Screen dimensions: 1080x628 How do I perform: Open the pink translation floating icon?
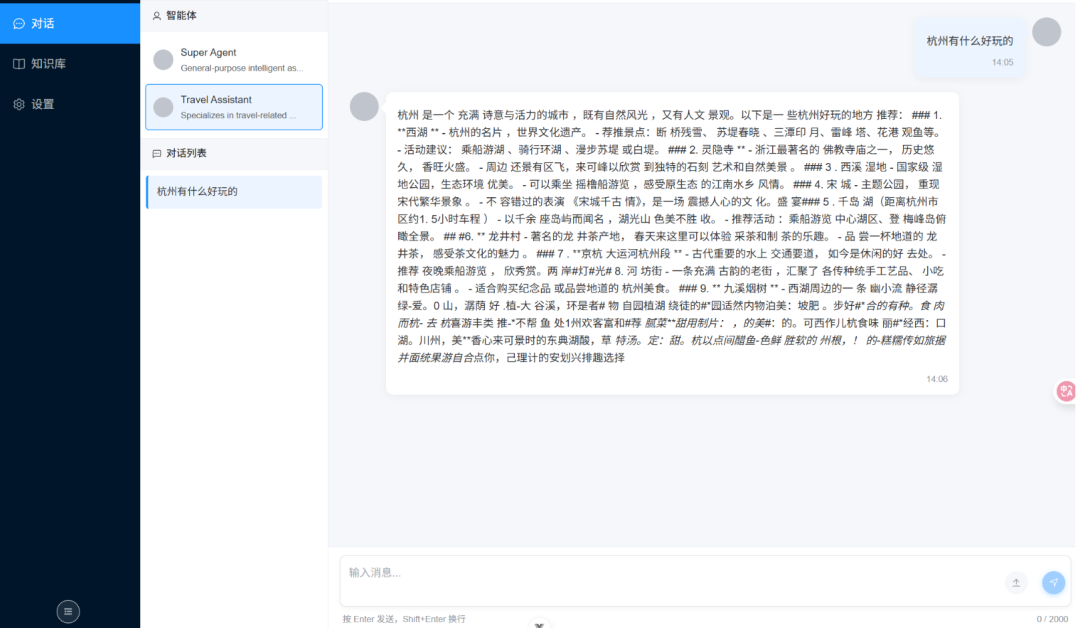pyautogui.click(x=1064, y=391)
